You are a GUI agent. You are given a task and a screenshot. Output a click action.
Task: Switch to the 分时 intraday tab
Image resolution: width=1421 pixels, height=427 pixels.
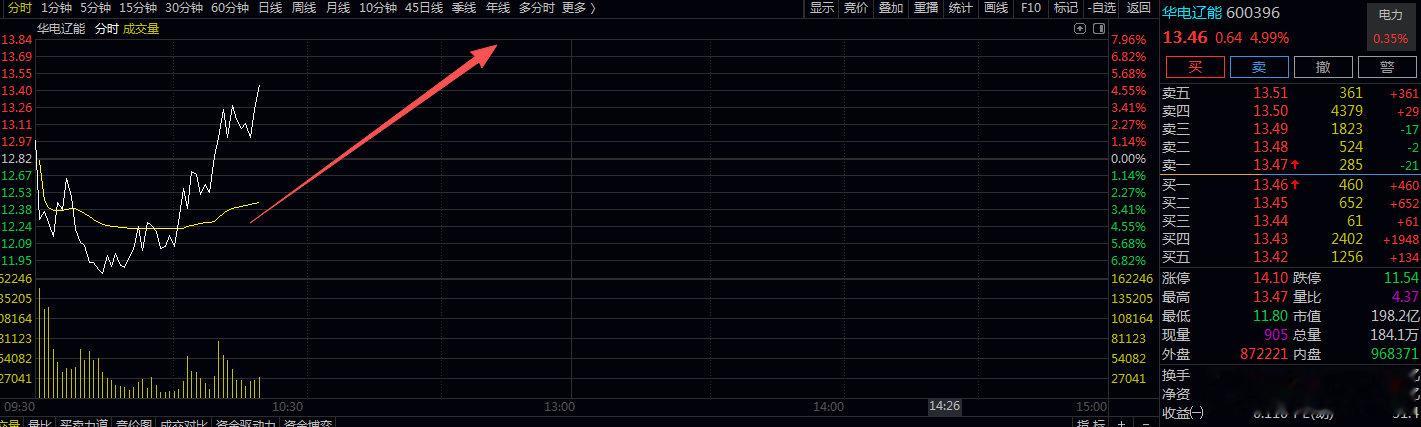coord(20,8)
